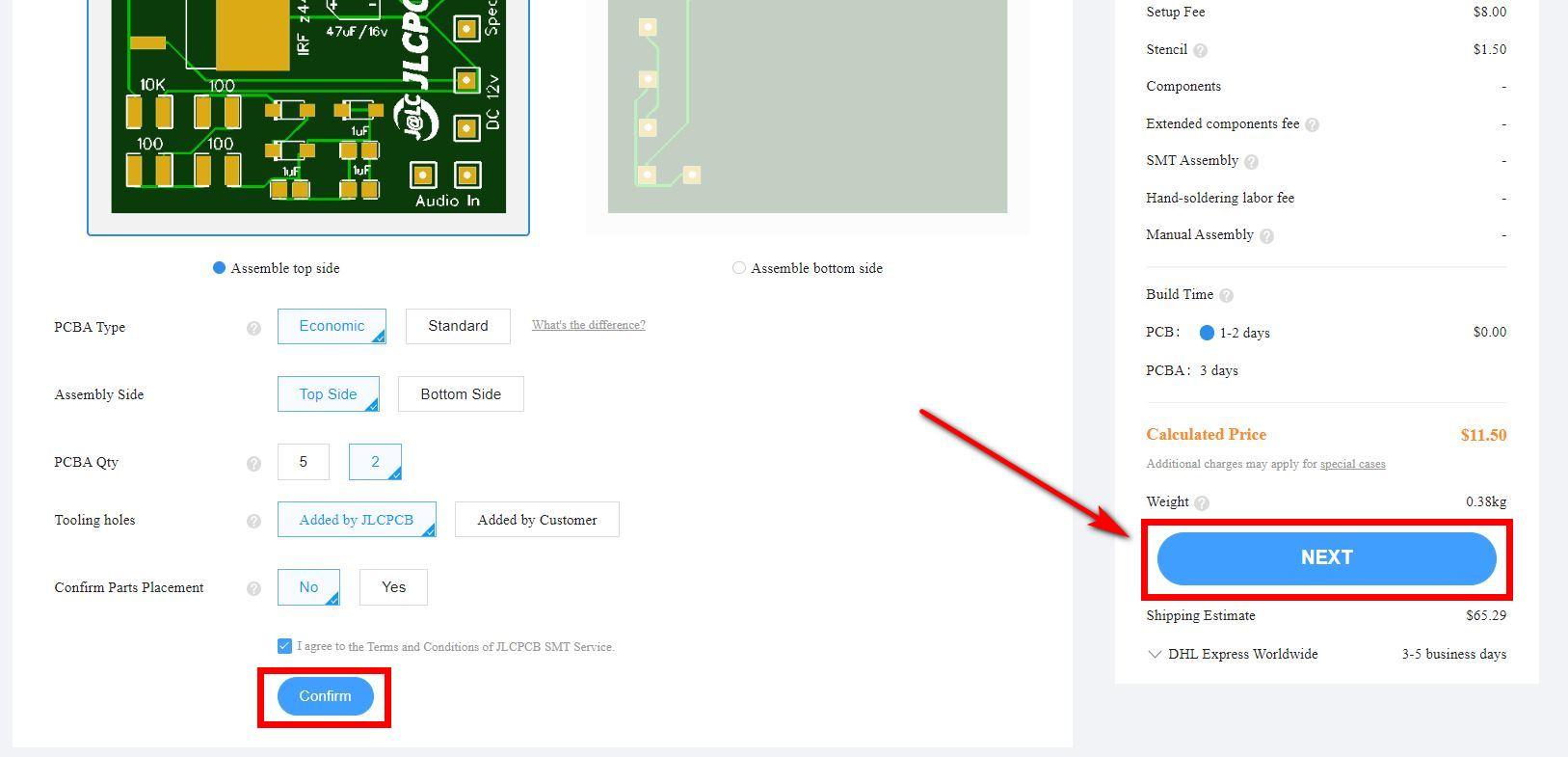
Task: Open the What's the difference link
Action: click(x=589, y=325)
